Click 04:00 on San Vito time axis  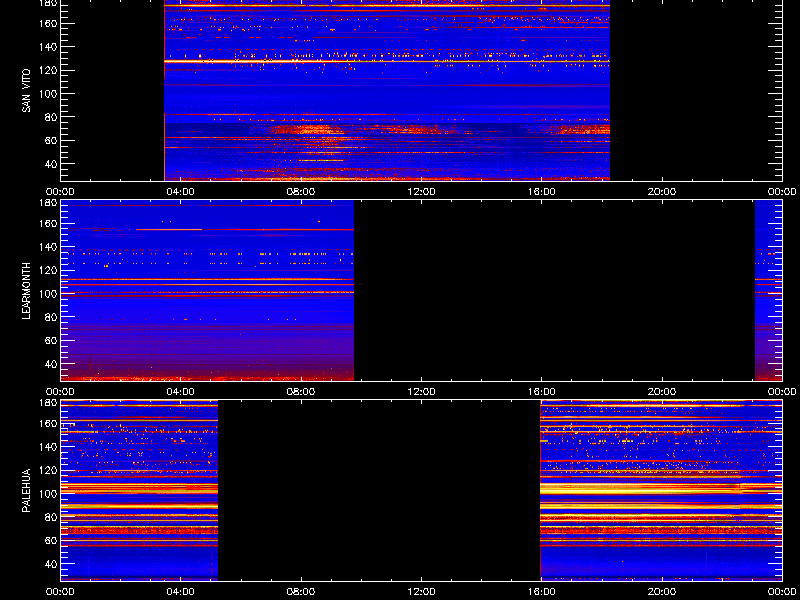click(181, 192)
